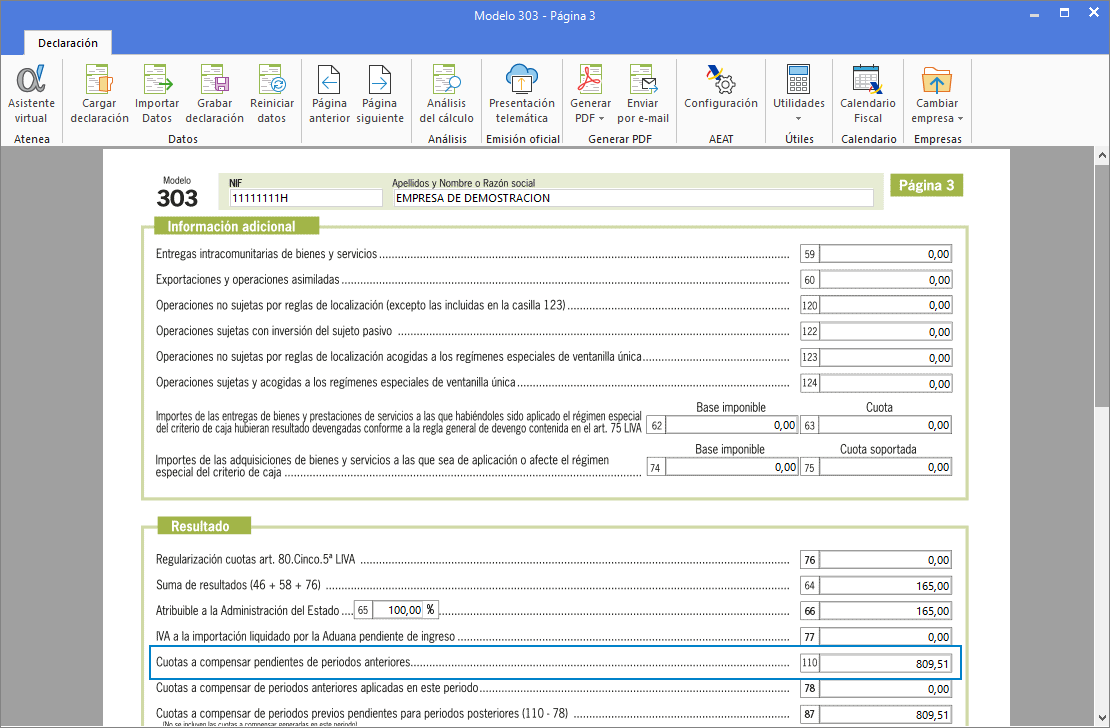1110x728 pixels.
Task: Select the Declaración ribbon tab
Action: pos(68,43)
